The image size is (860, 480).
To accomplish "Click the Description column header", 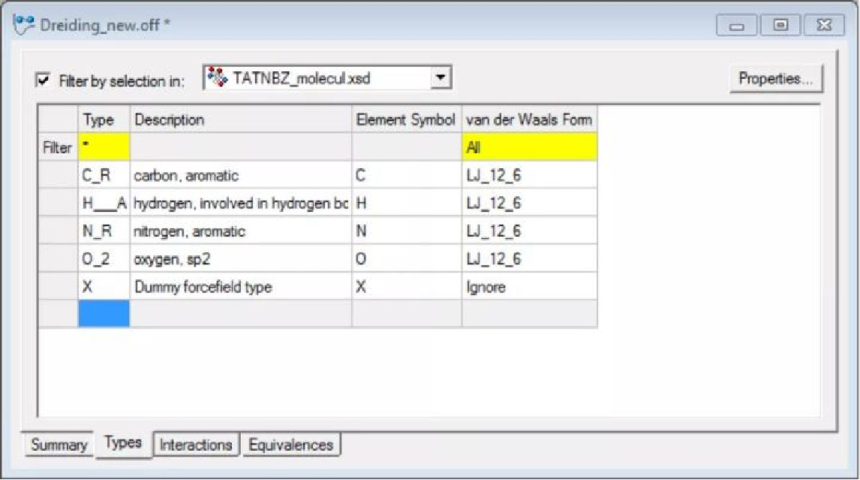I will pyautogui.click(x=240, y=119).
